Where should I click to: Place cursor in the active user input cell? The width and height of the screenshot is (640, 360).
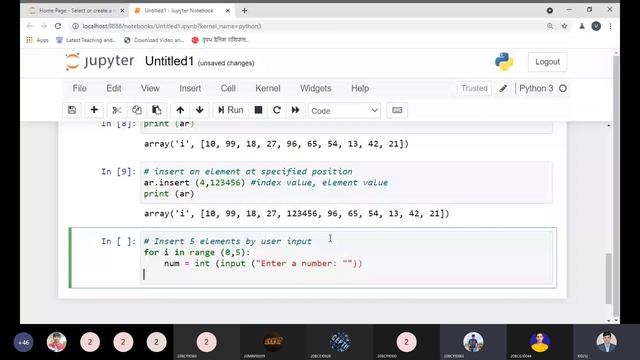(347, 258)
